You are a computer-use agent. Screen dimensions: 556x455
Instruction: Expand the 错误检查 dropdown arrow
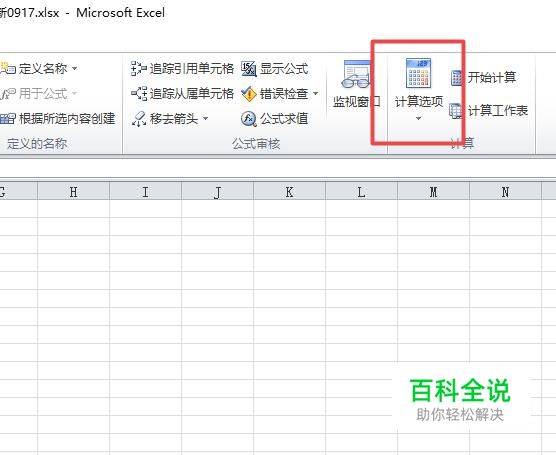click(x=315, y=94)
